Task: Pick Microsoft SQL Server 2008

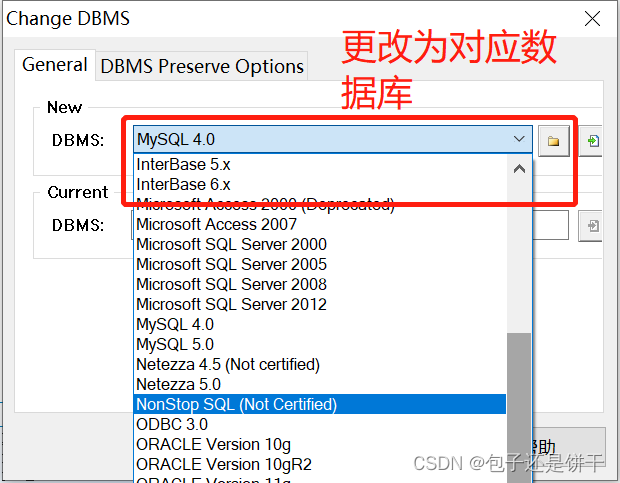Action: [319, 285]
